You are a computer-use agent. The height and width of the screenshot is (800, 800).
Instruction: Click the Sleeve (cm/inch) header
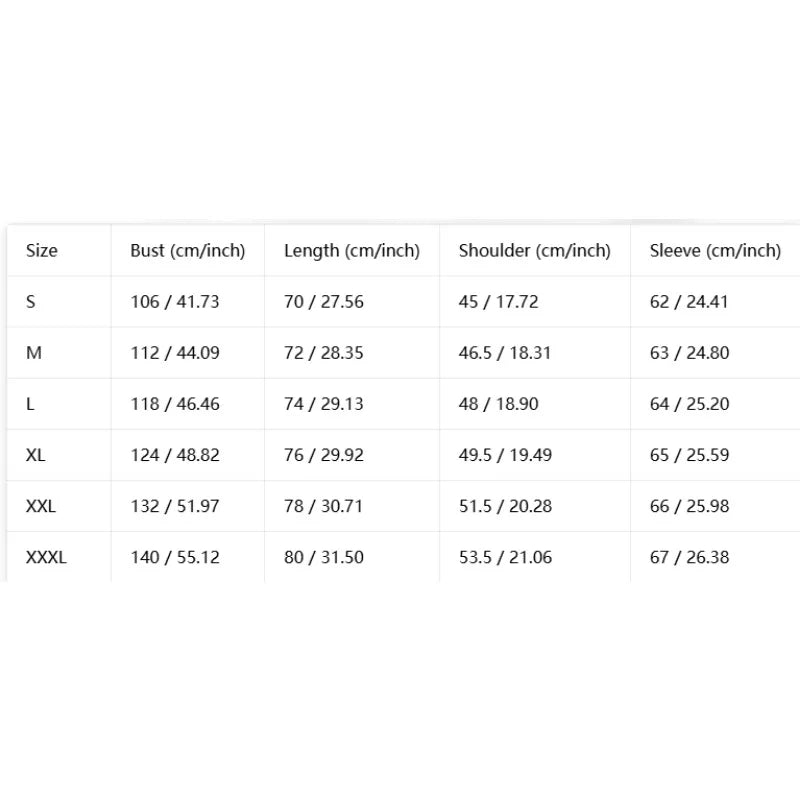(x=715, y=251)
